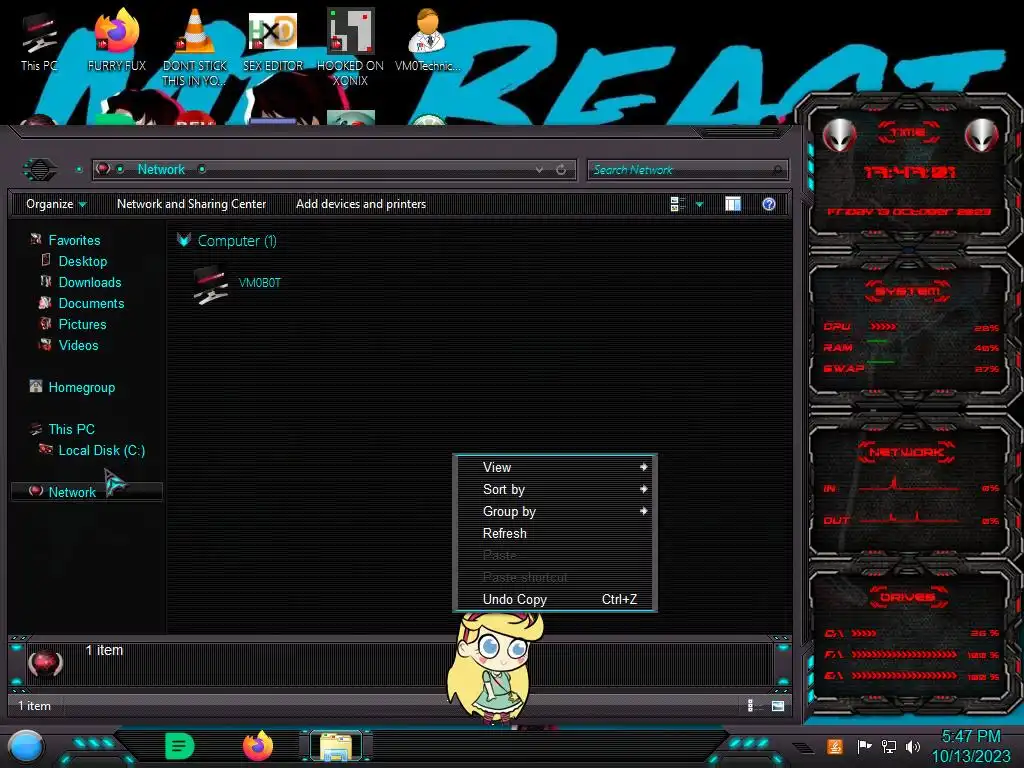Screen dimensions: 1024x768
Task: Open the HOOKED ON XONIX shortcut
Action: [350, 48]
